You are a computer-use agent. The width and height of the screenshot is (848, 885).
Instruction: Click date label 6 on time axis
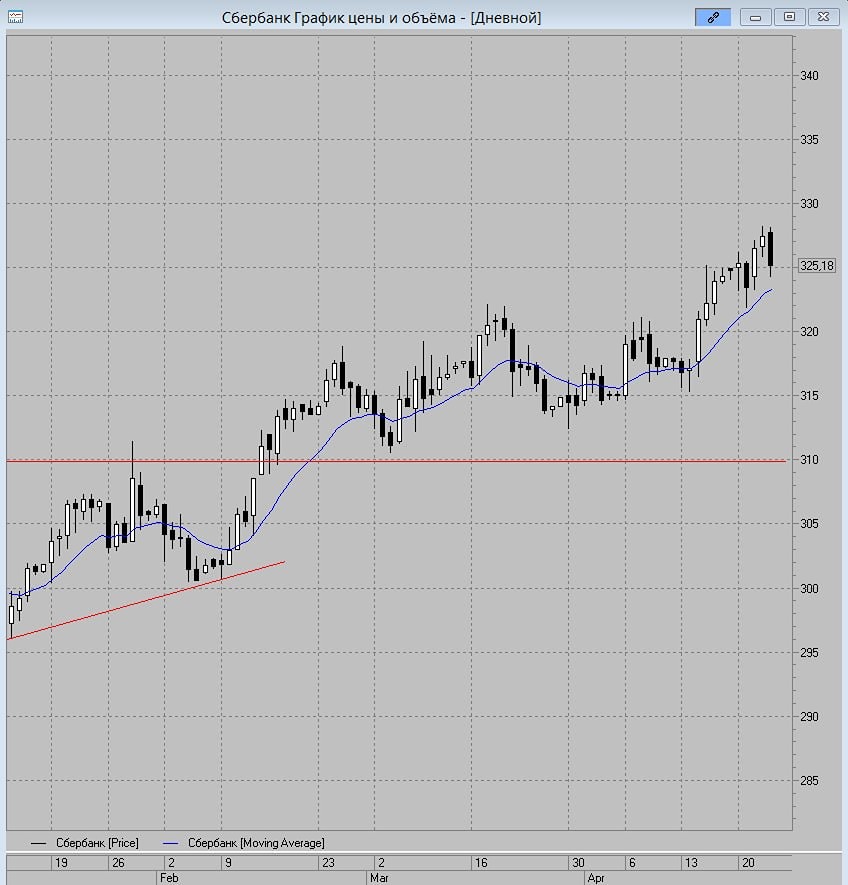coord(632,862)
